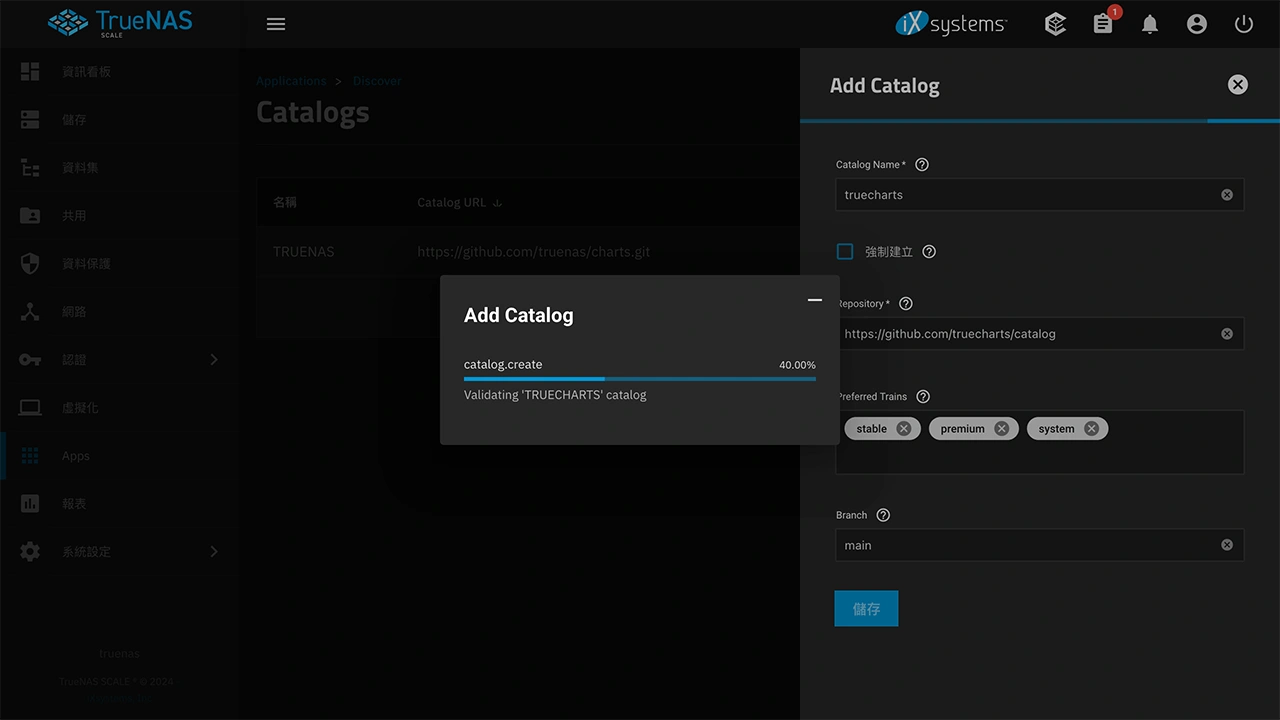Click the blue 儲存 save button
1280x720 pixels.
tap(866, 609)
